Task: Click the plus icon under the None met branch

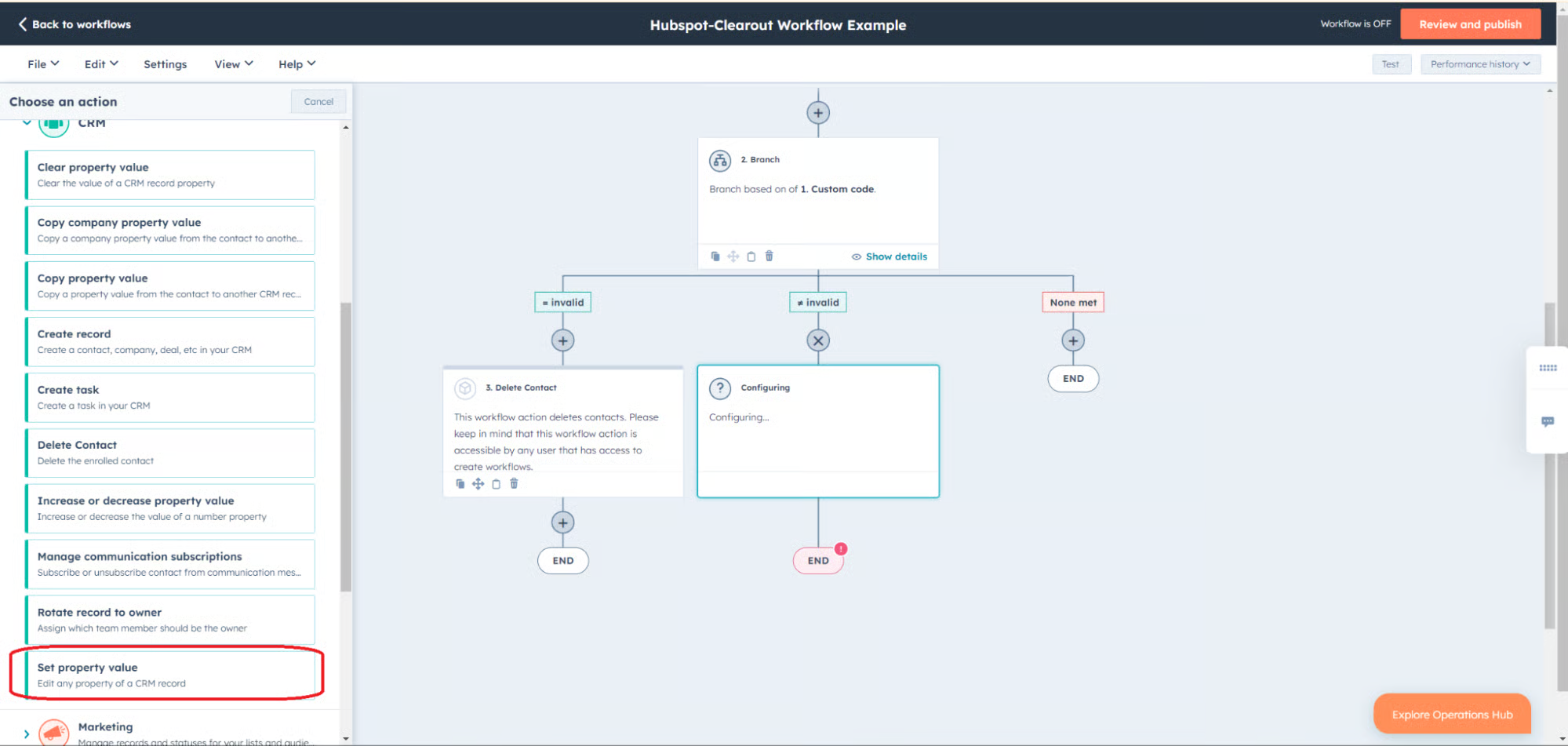Action: pyautogui.click(x=1072, y=340)
